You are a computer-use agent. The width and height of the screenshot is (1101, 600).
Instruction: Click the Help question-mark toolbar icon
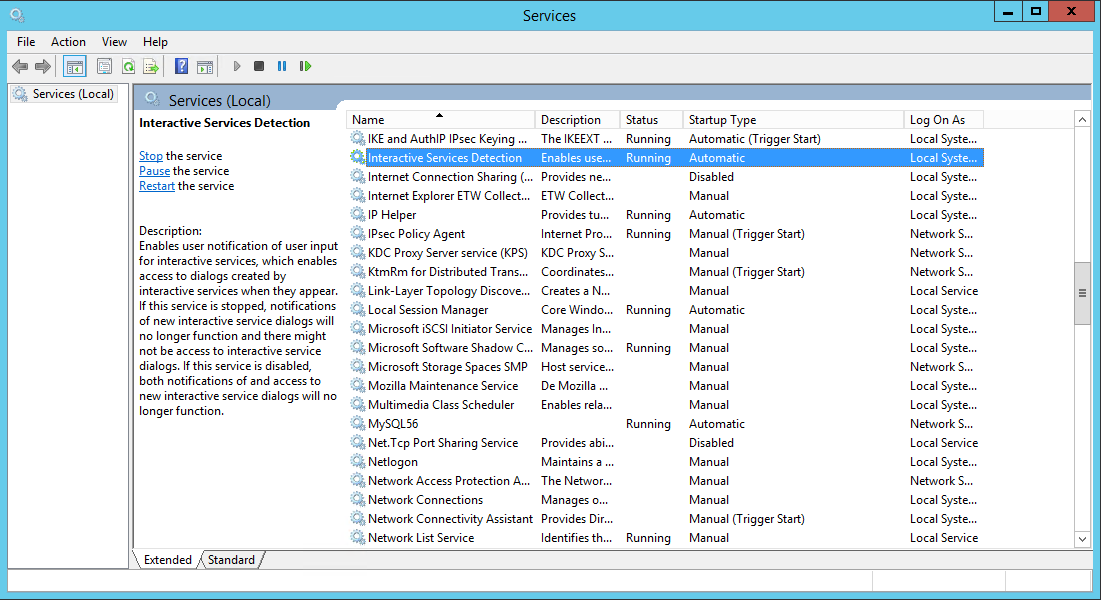[181, 66]
